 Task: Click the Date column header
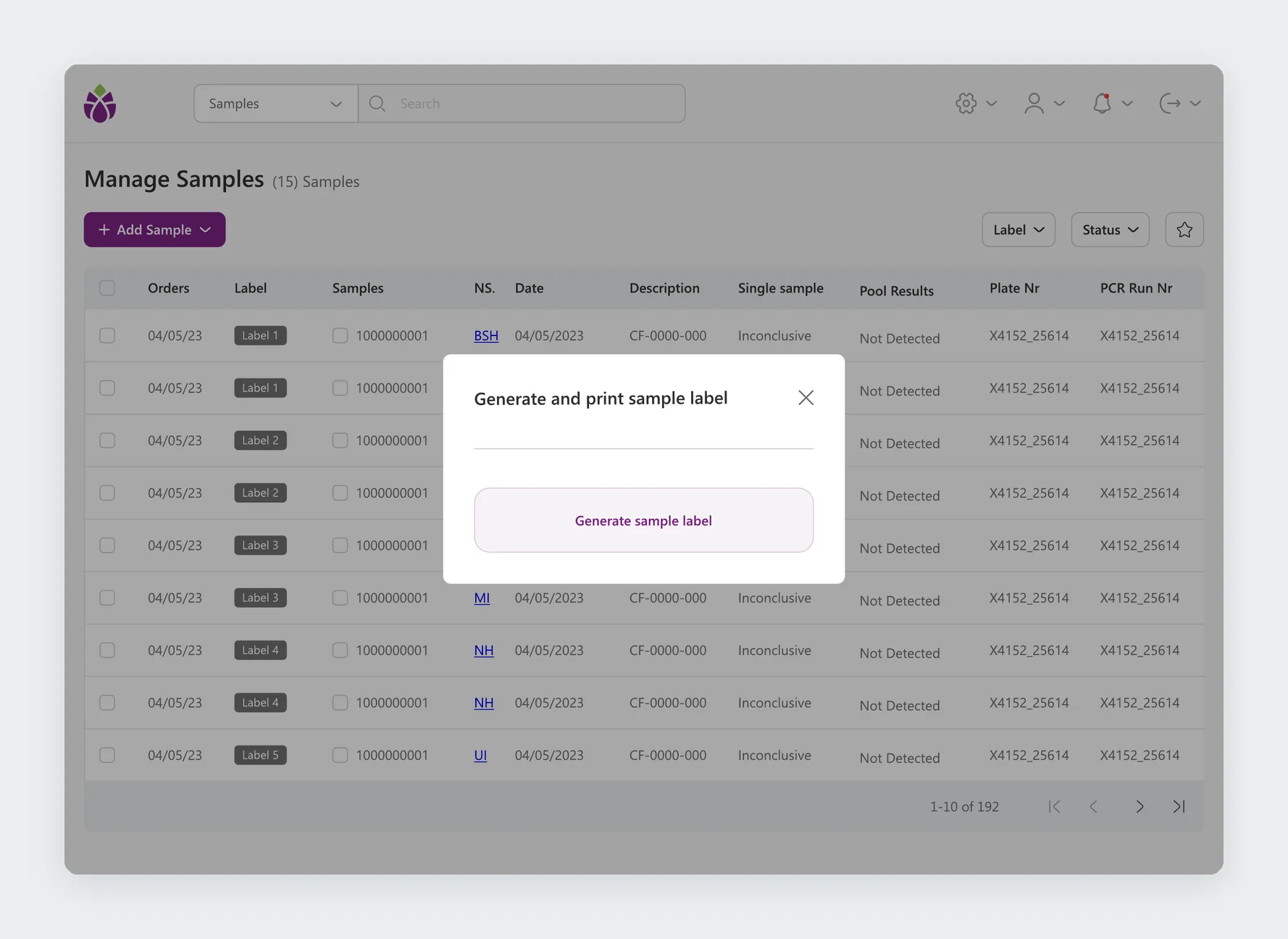(x=530, y=288)
